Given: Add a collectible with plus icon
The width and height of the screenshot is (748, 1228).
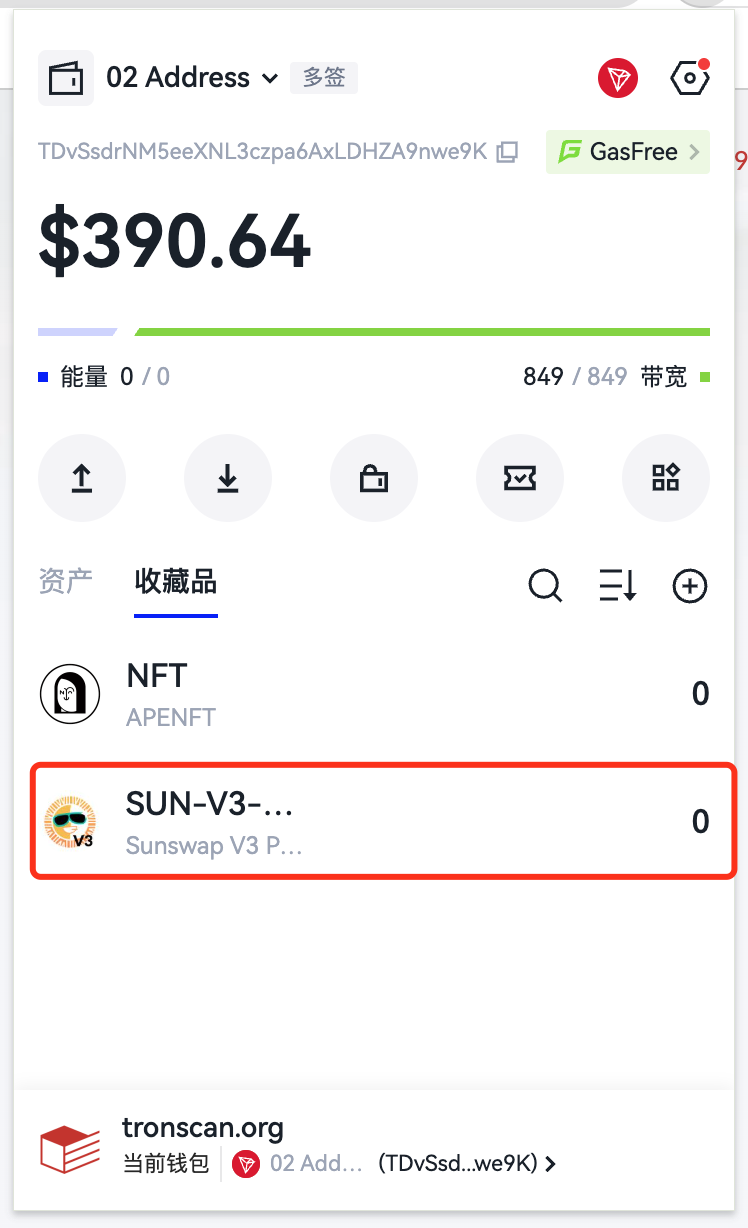Looking at the screenshot, I should (690, 586).
